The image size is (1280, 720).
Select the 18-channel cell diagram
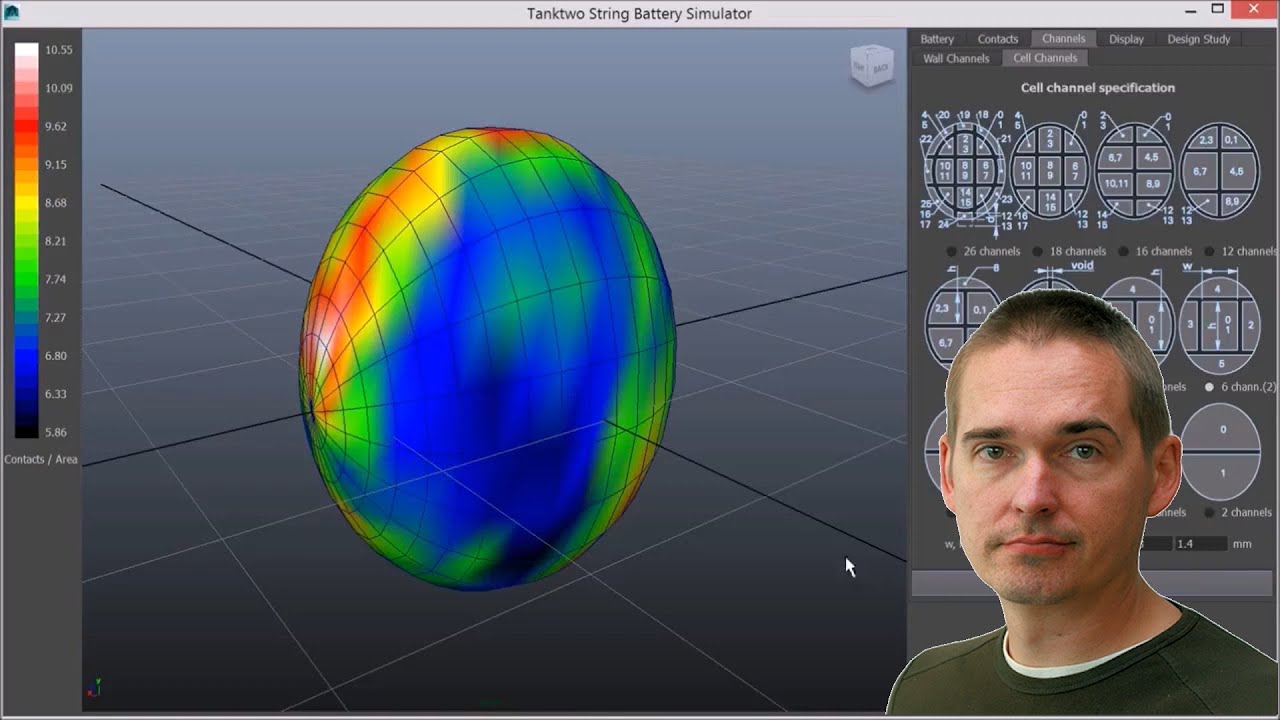[x=1050, y=172]
